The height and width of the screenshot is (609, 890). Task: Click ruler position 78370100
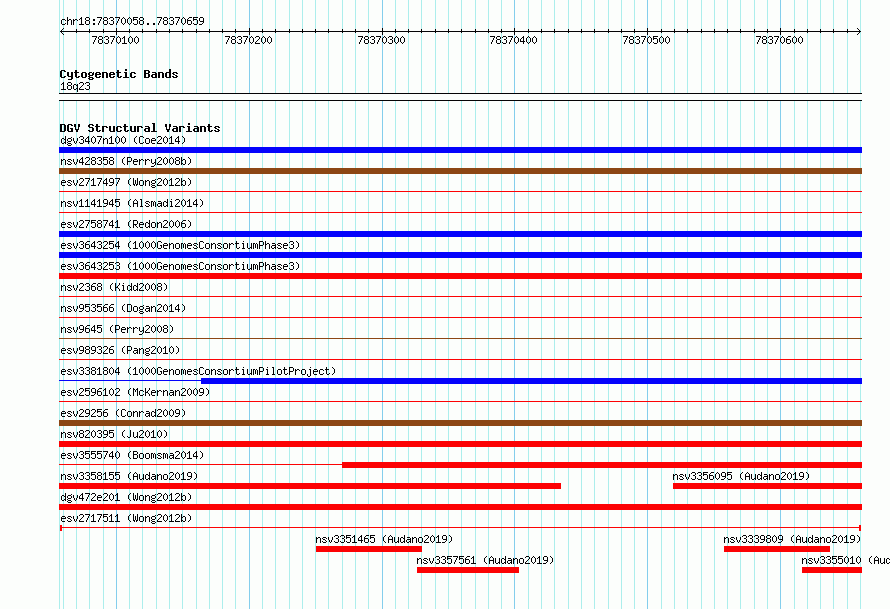coord(115,40)
